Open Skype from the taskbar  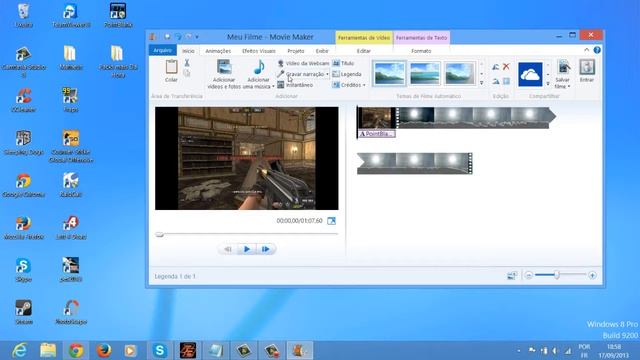(160, 350)
